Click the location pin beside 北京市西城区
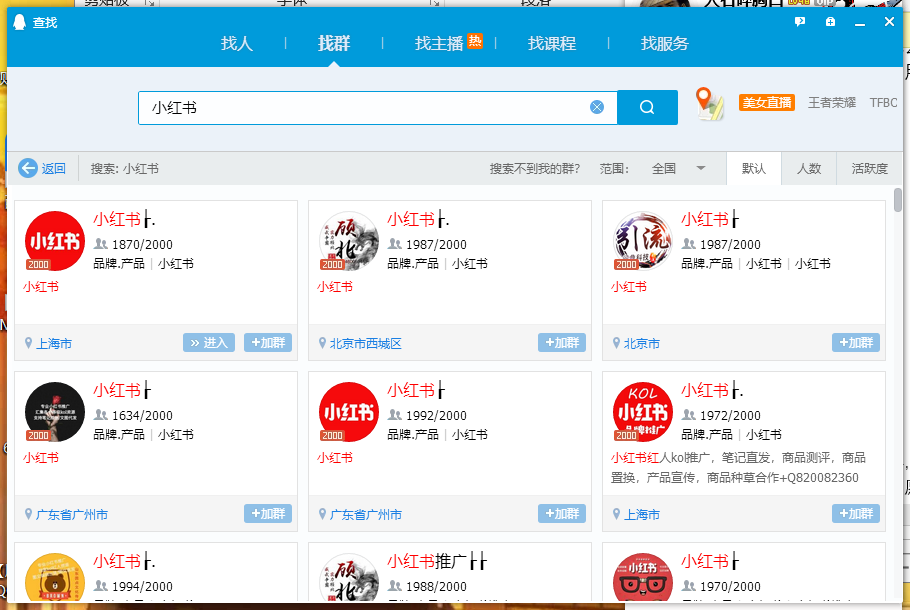Viewport: 910px width, 610px height. 322,343
